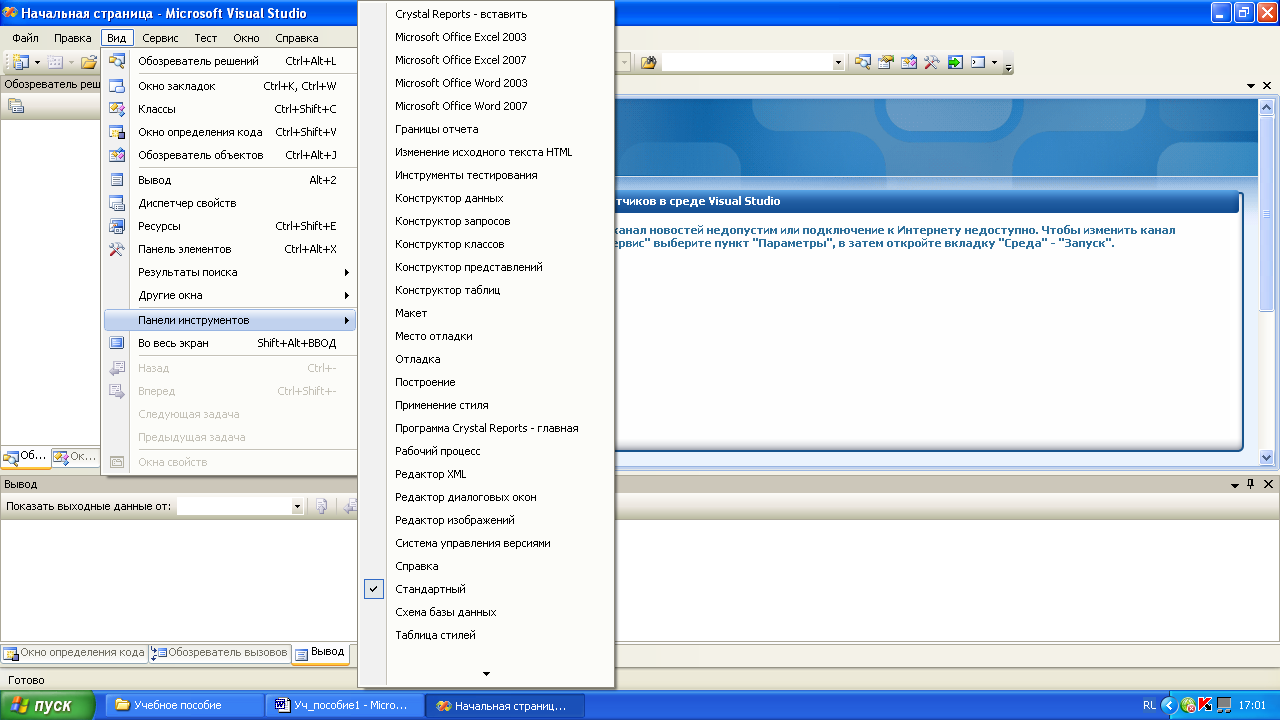Choose Окно определения кода menu entry
Screen dimensions: 1280x720
click(230, 132)
